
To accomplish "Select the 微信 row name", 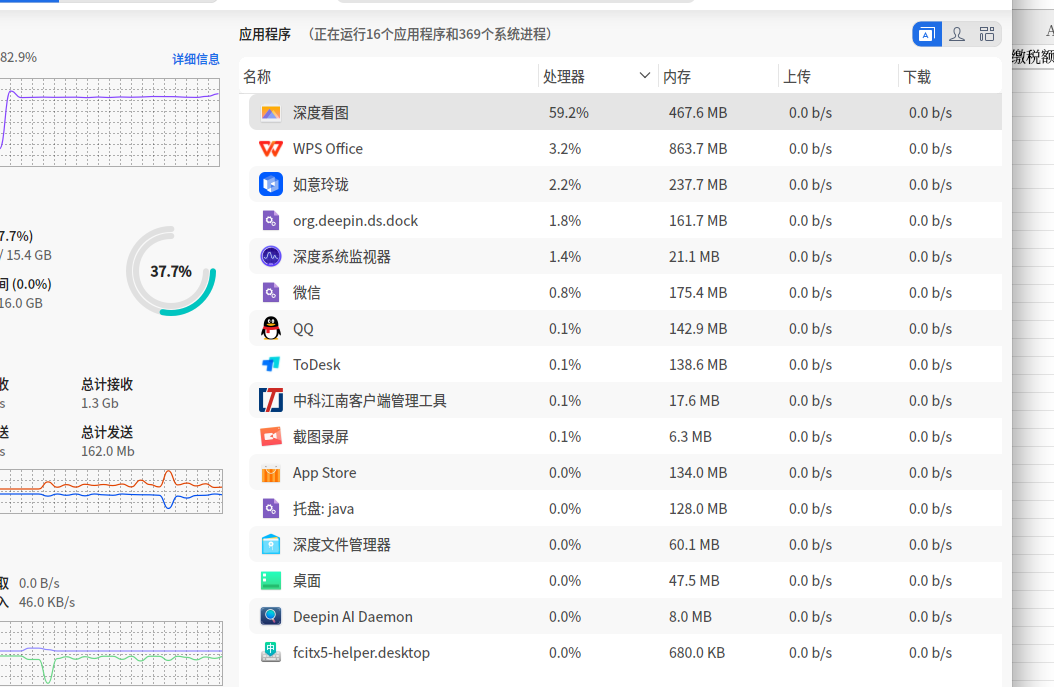I will (x=307, y=292).
